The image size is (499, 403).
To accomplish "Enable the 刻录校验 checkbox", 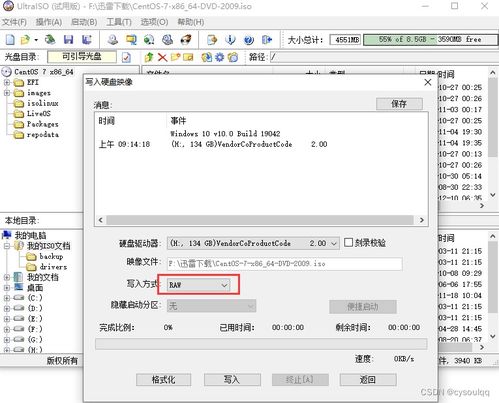I will (348, 242).
